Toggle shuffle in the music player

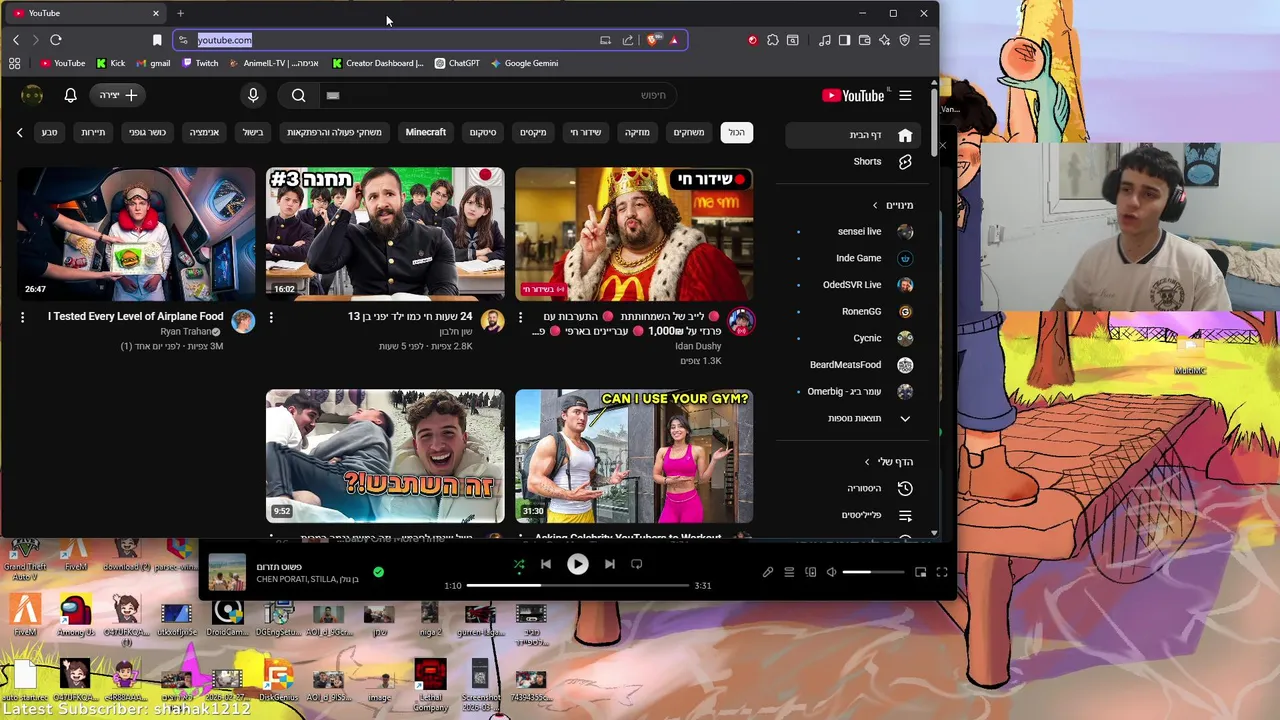point(519,564)
